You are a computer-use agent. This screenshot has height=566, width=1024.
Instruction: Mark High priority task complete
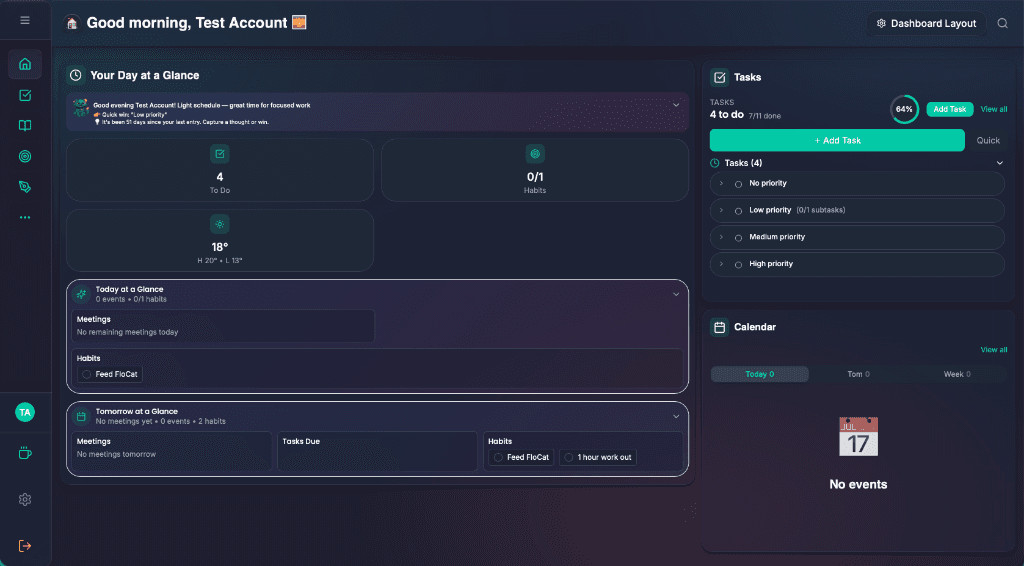pos(739,264)
